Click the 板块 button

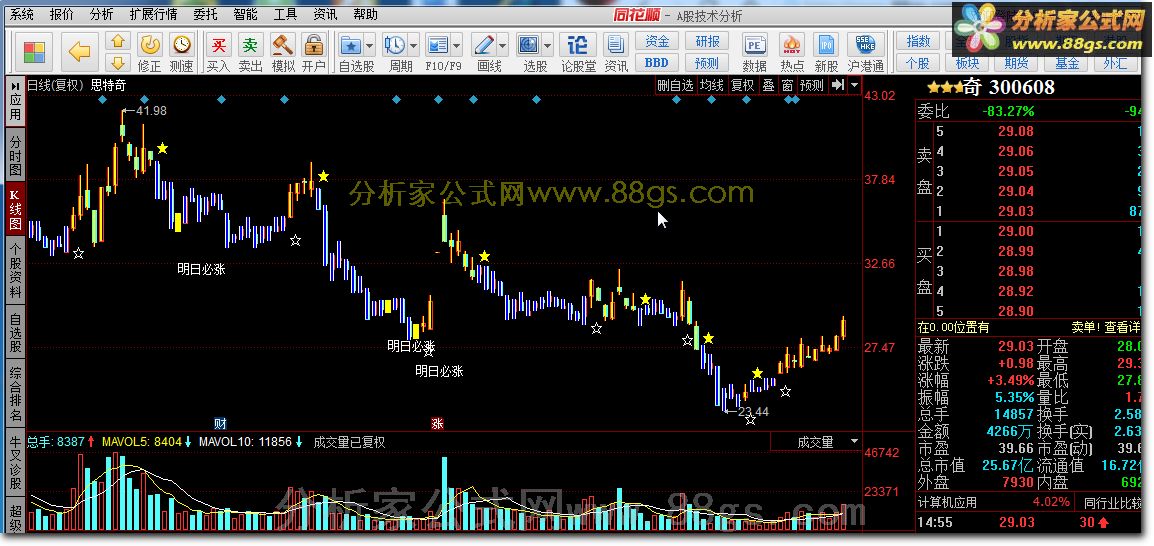pyautogui.click(x=968, y=63)
